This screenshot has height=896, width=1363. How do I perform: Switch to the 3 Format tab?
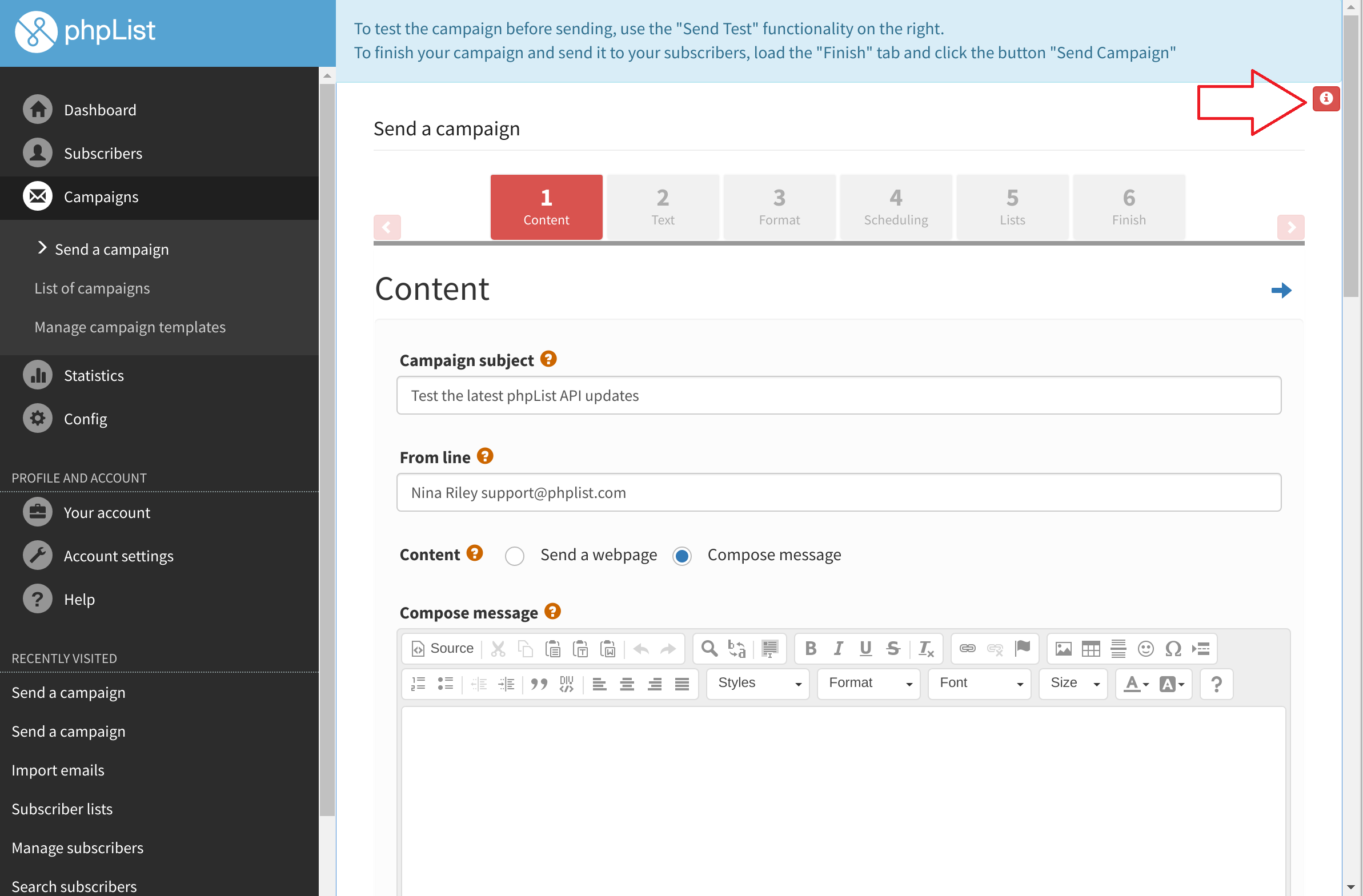pos(779,207)
